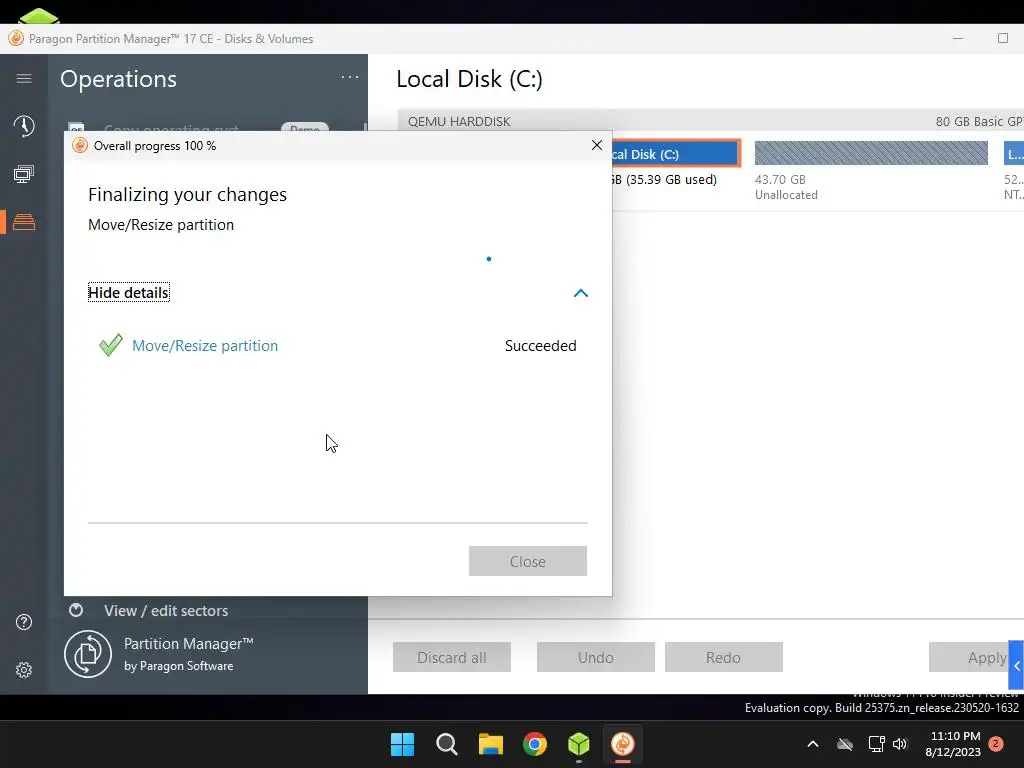This screenshot has height=768, width=1024.
Task: Click the Paragon title bar app icon
Action: (x=16, y=39)
